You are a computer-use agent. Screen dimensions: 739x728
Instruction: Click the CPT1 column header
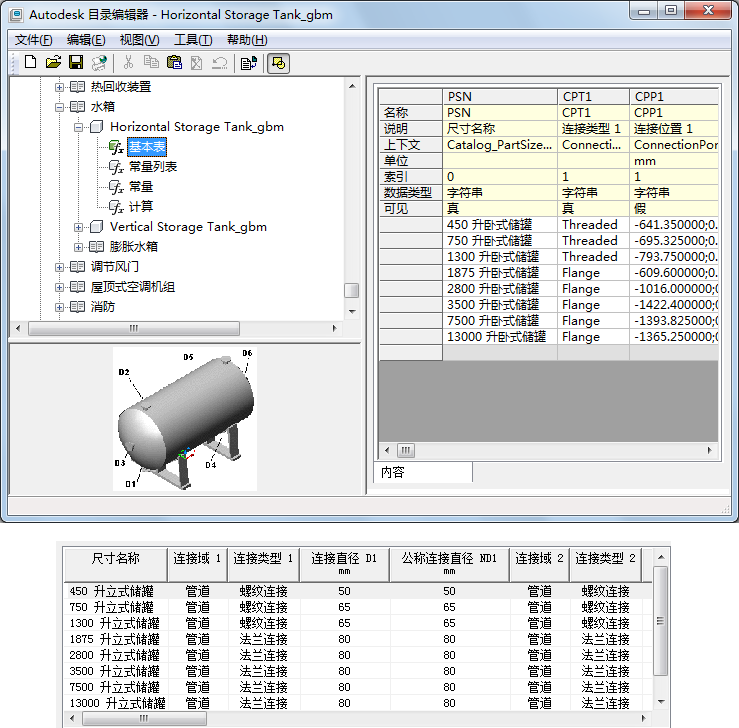click(593, 97)
